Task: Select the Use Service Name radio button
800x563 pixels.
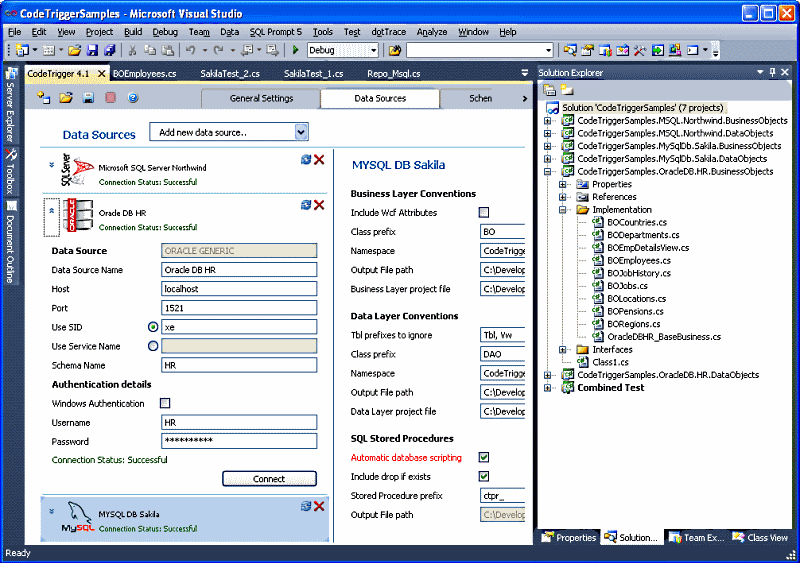Action: click(153, 347)
